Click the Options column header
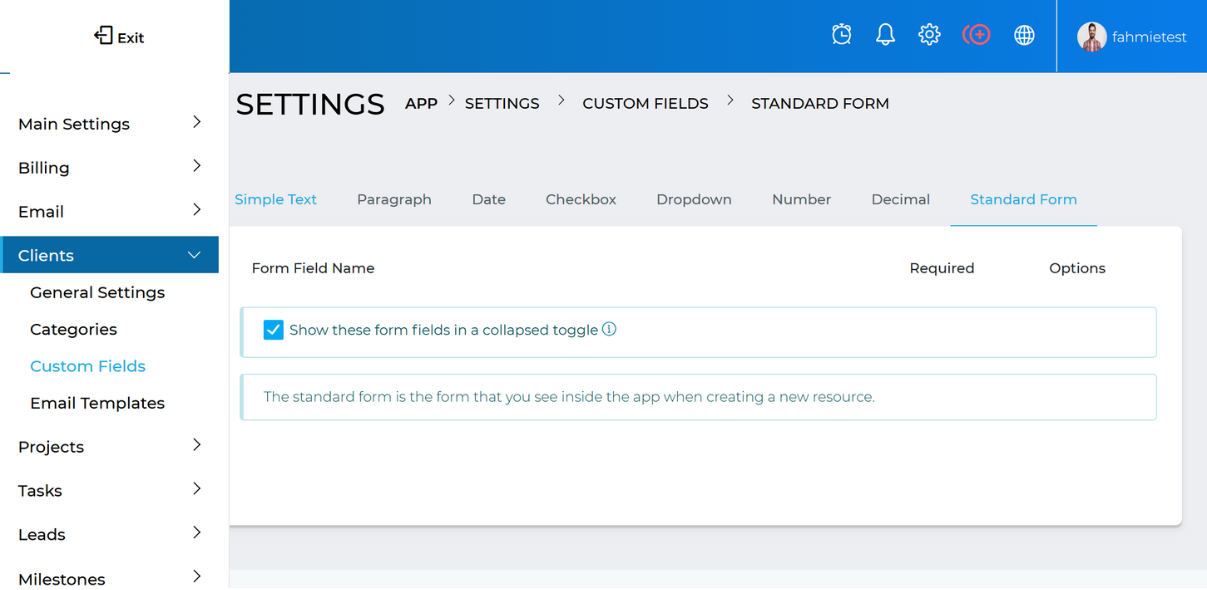Viewport: 1207px width, 590px height. [x=1077, y=268]
